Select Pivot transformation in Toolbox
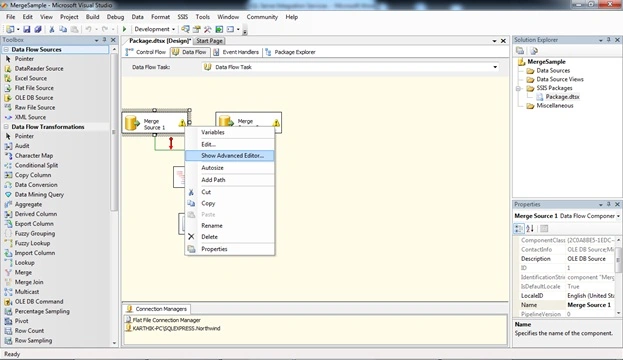This screenshot has height=360, width=623. [x=21, y=321]
